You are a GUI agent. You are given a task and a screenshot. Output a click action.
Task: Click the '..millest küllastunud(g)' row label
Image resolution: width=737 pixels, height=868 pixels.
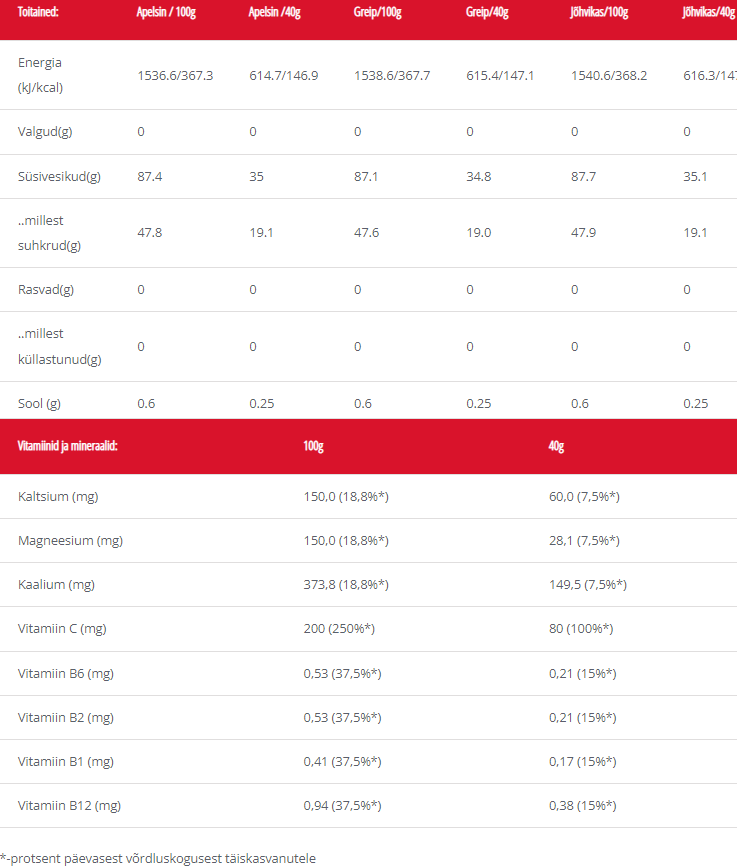(59, 347)
